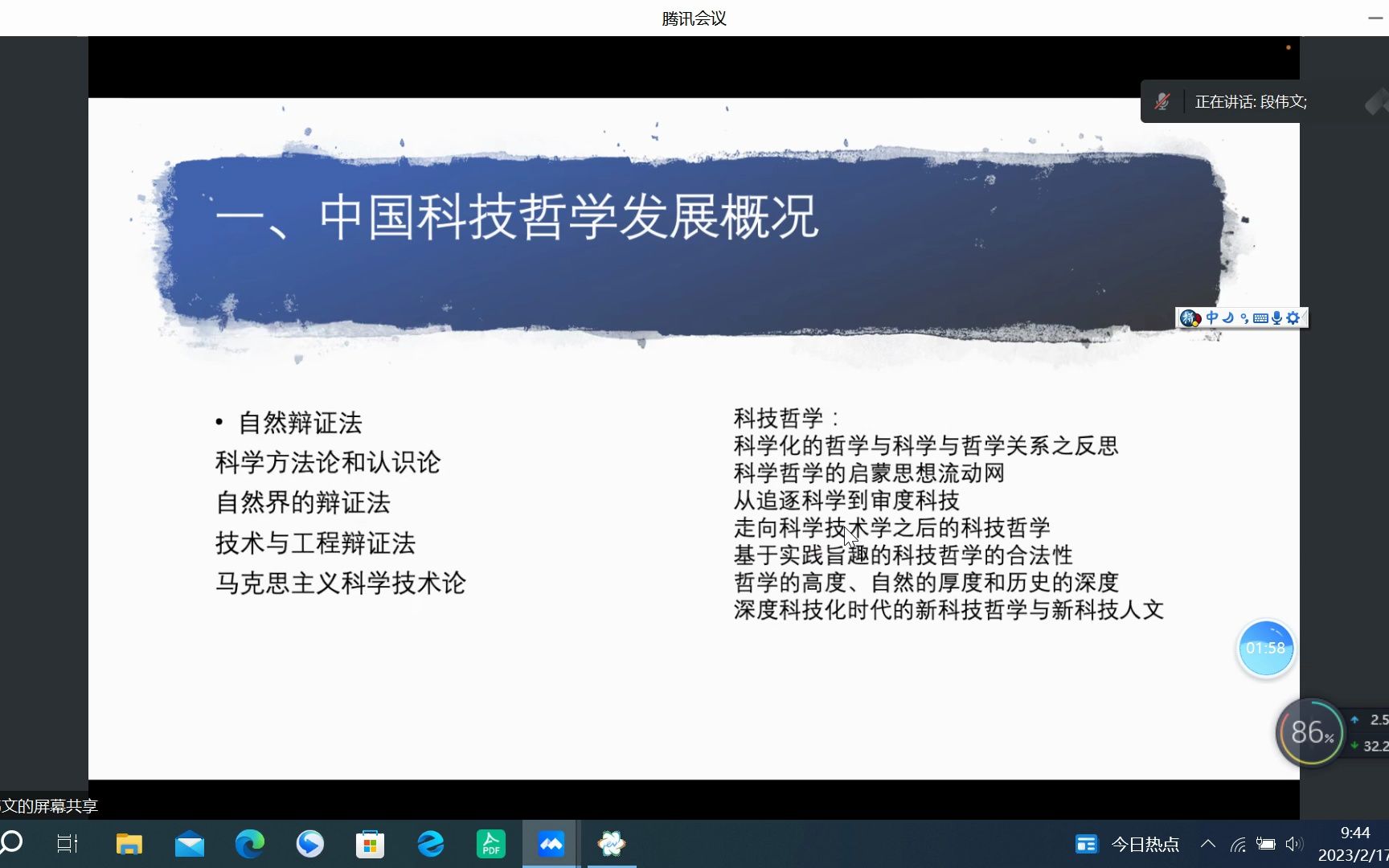Switch to Tencent Meeting taskbar icon
Image resolution: width=1389 pixels, height=868 pixels.
click(x=551, y=844)
